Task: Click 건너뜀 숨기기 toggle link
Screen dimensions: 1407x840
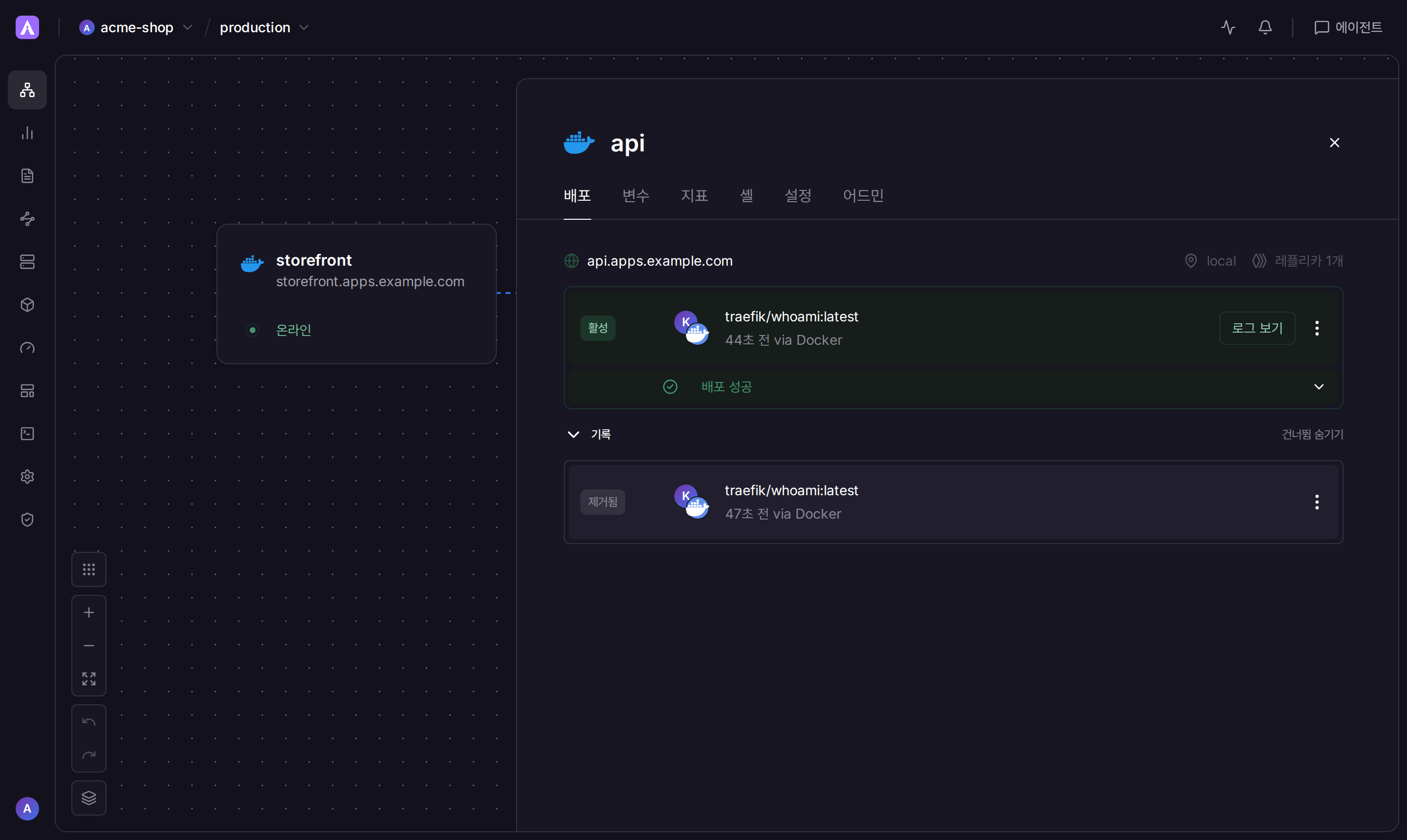Action: 1312,435
